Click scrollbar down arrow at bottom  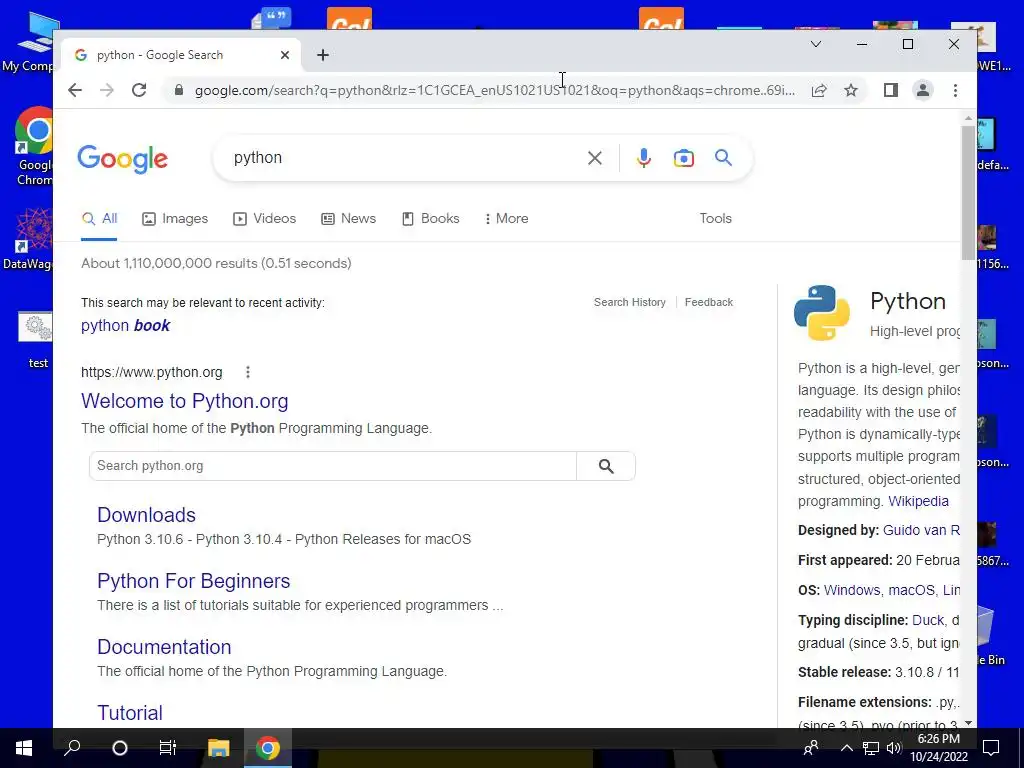[x=968, y=722]
